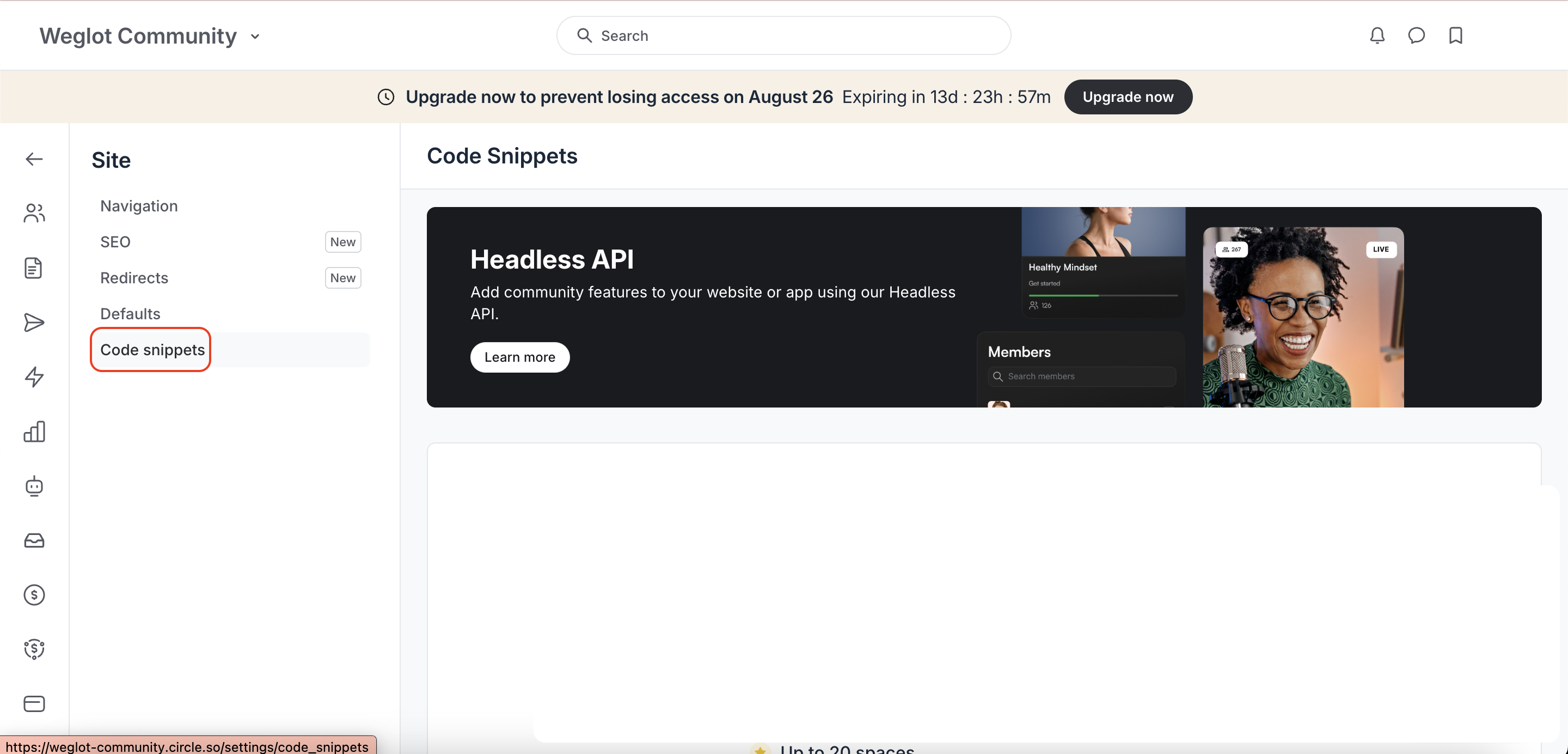Click the Healthy Mindset progress bar
Viewport: 1568px width, 754px height.
(x=1103, y=295)
